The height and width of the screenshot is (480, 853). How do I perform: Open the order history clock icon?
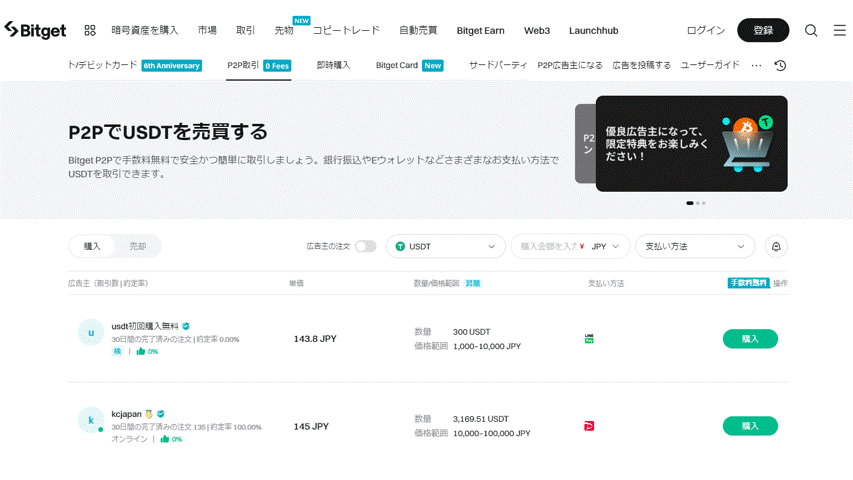(780, 65)
